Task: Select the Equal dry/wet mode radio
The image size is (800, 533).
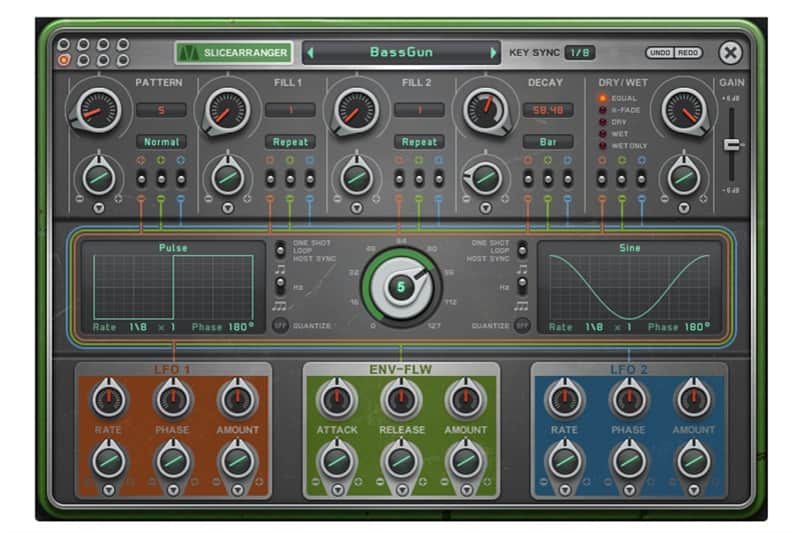Action: [603, 98]
